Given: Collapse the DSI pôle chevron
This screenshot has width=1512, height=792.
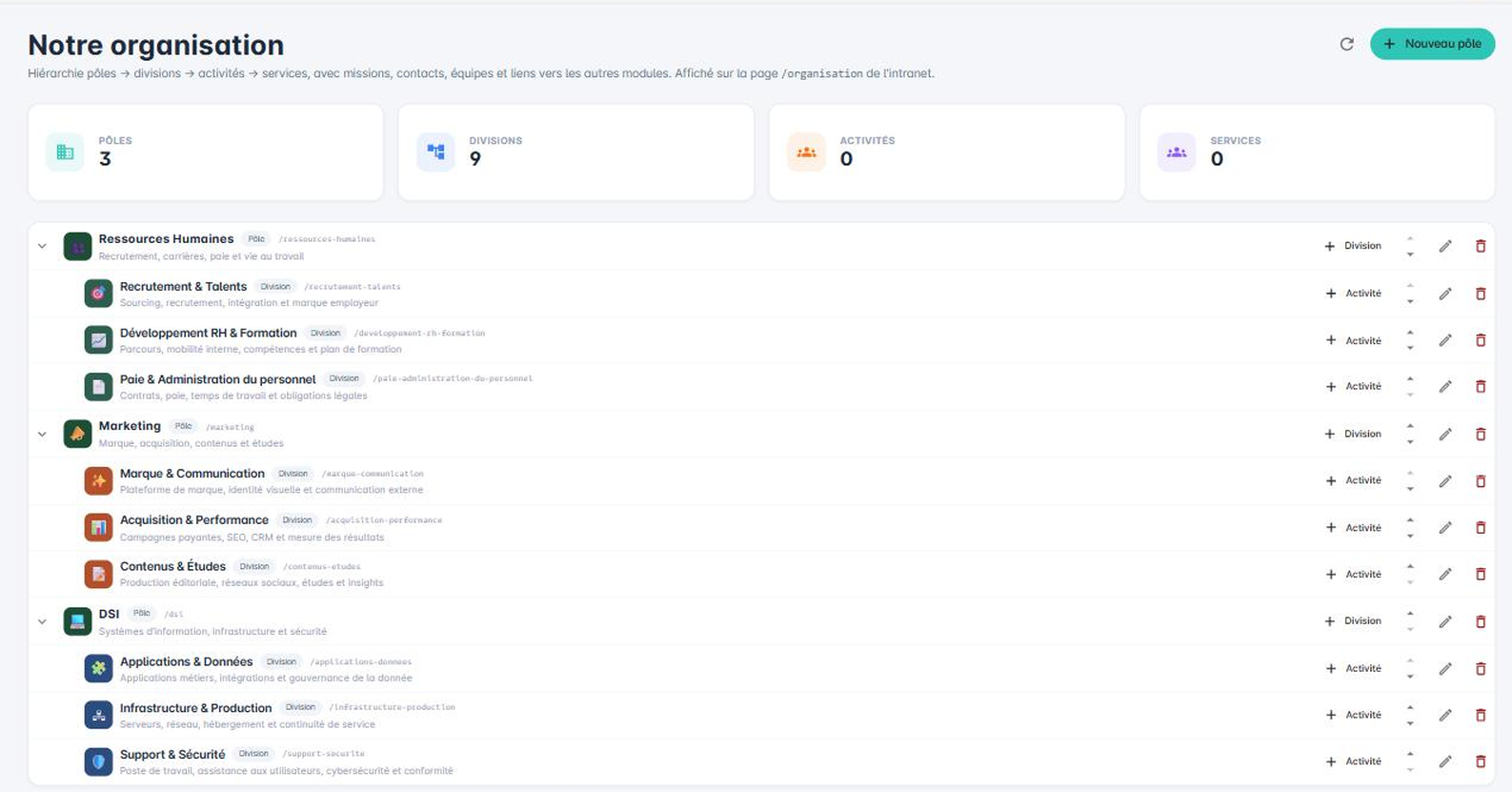Looking at the screenshot, I should pos(42,621).
